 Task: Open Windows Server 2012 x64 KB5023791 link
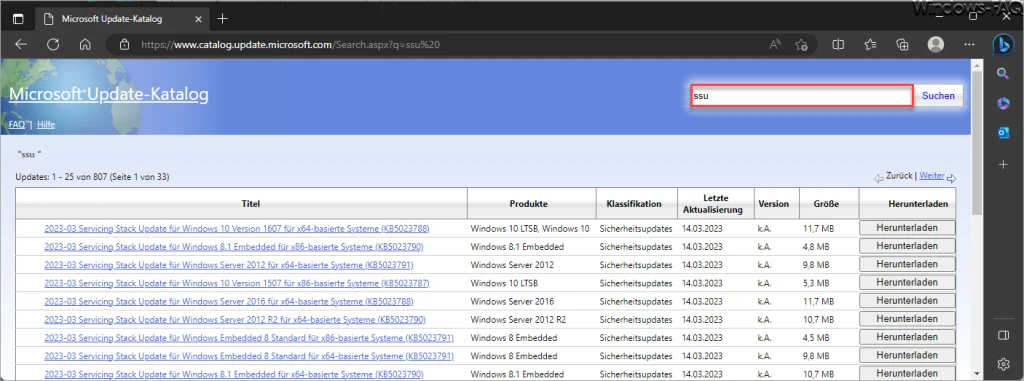[x=229, y=265]
